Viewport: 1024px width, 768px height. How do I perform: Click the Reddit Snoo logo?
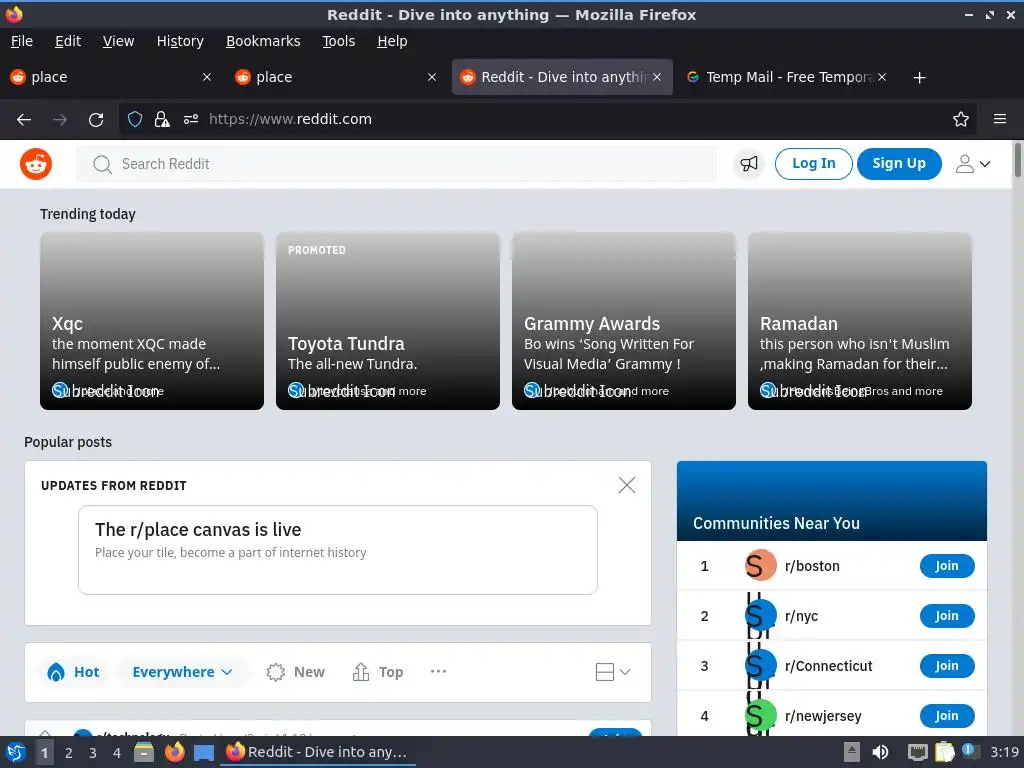pos(36,164)
